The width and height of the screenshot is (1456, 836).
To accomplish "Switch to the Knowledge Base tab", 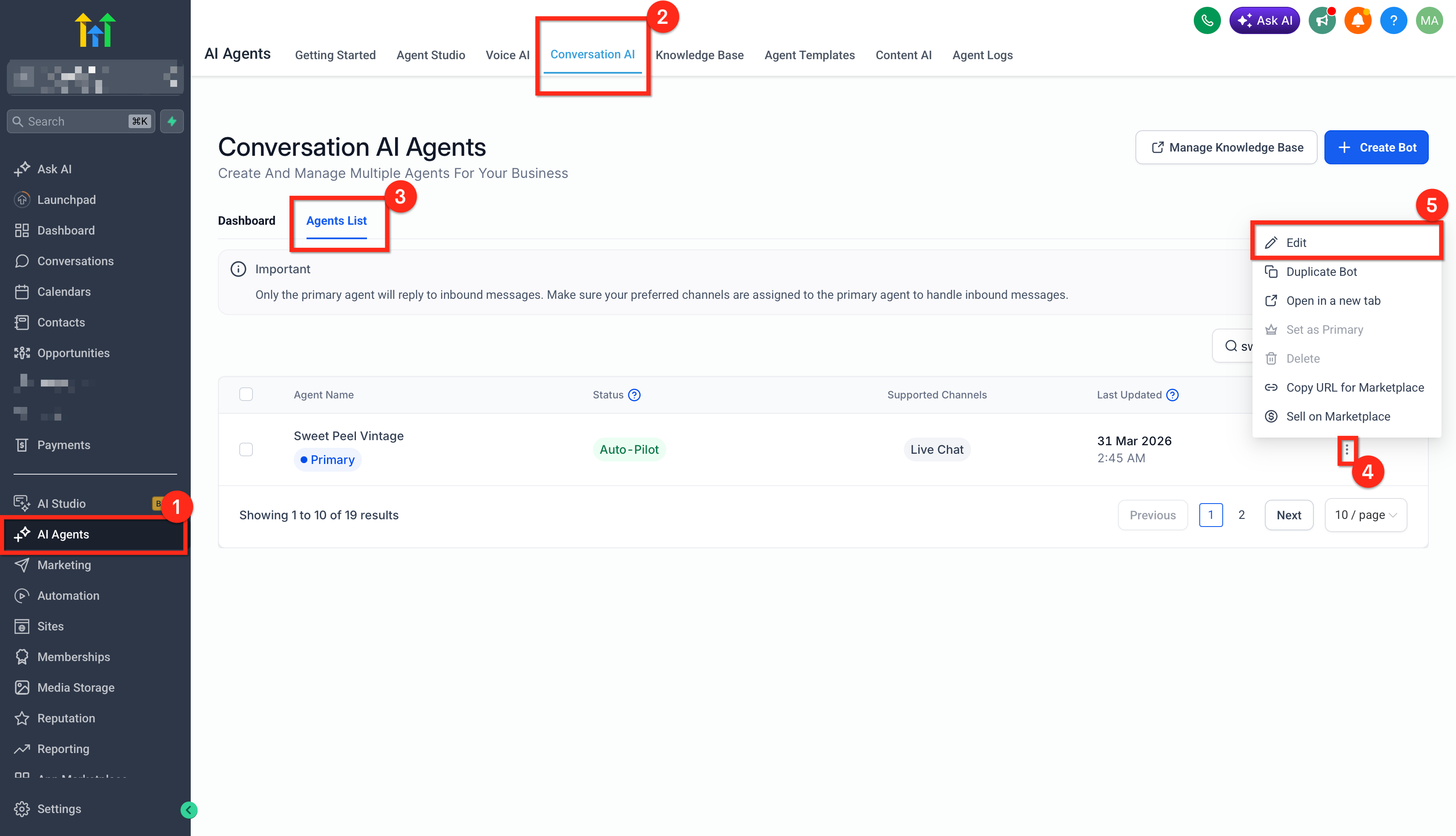I will point(699,55).
